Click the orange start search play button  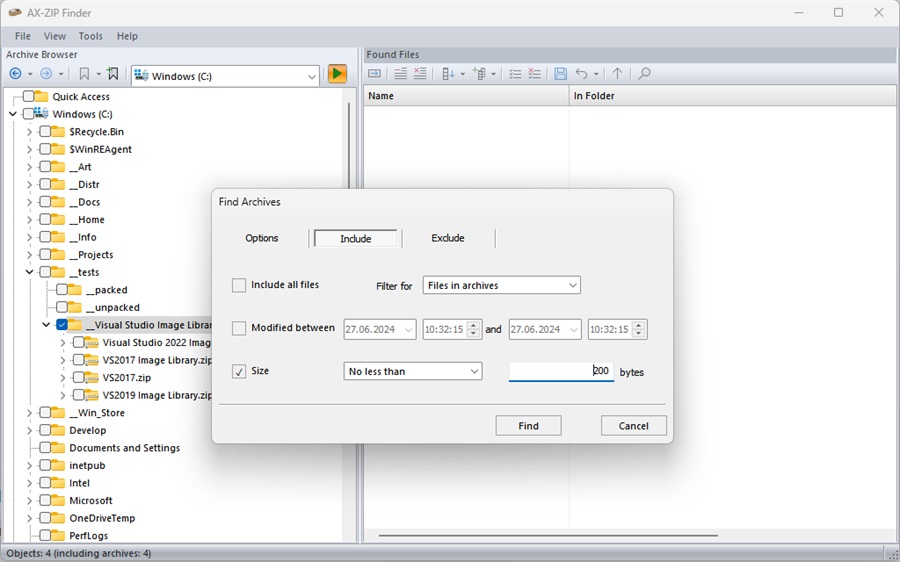click(x=337, y=73)
